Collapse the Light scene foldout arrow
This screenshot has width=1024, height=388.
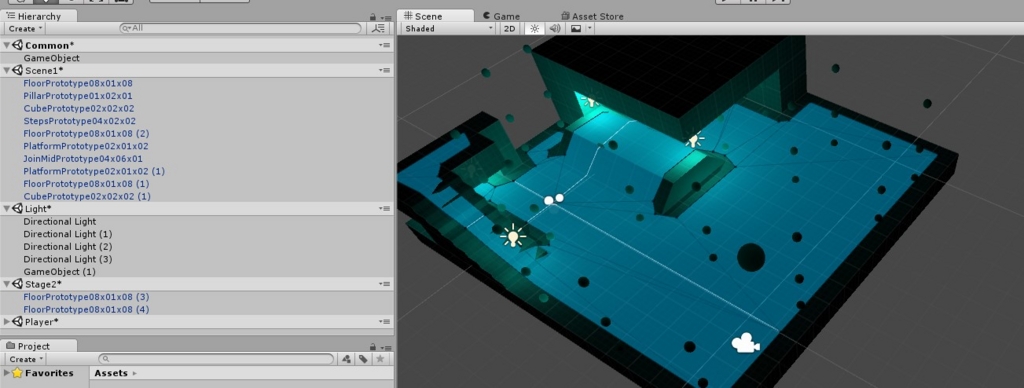coord(7,208)
